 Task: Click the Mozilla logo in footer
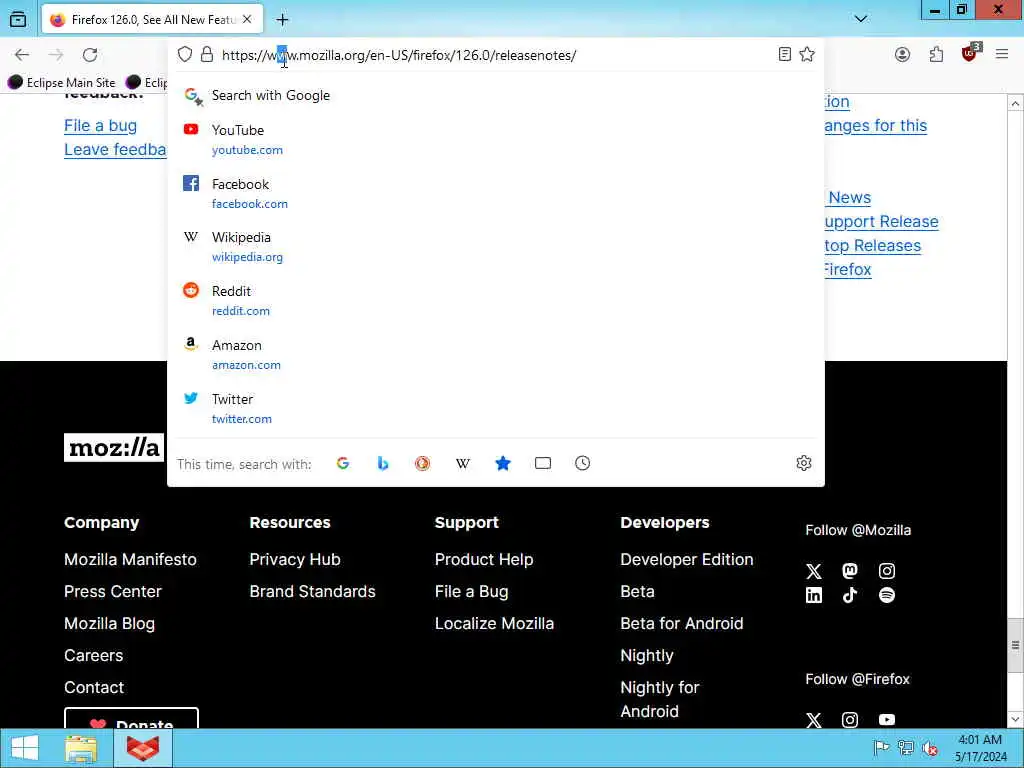(x=114, y=447)
